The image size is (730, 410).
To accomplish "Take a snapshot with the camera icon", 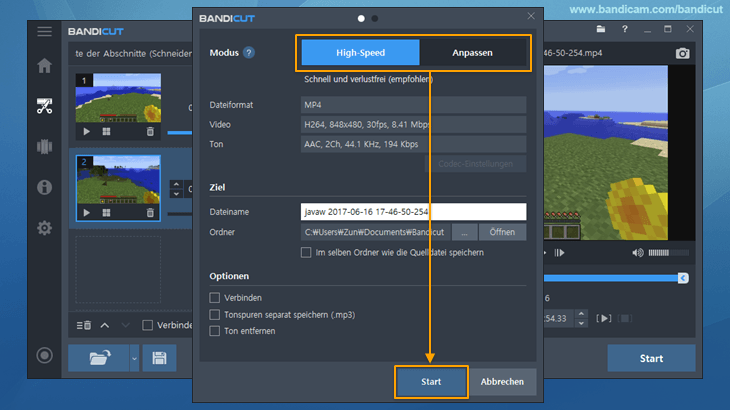I will tap(683, 53).
